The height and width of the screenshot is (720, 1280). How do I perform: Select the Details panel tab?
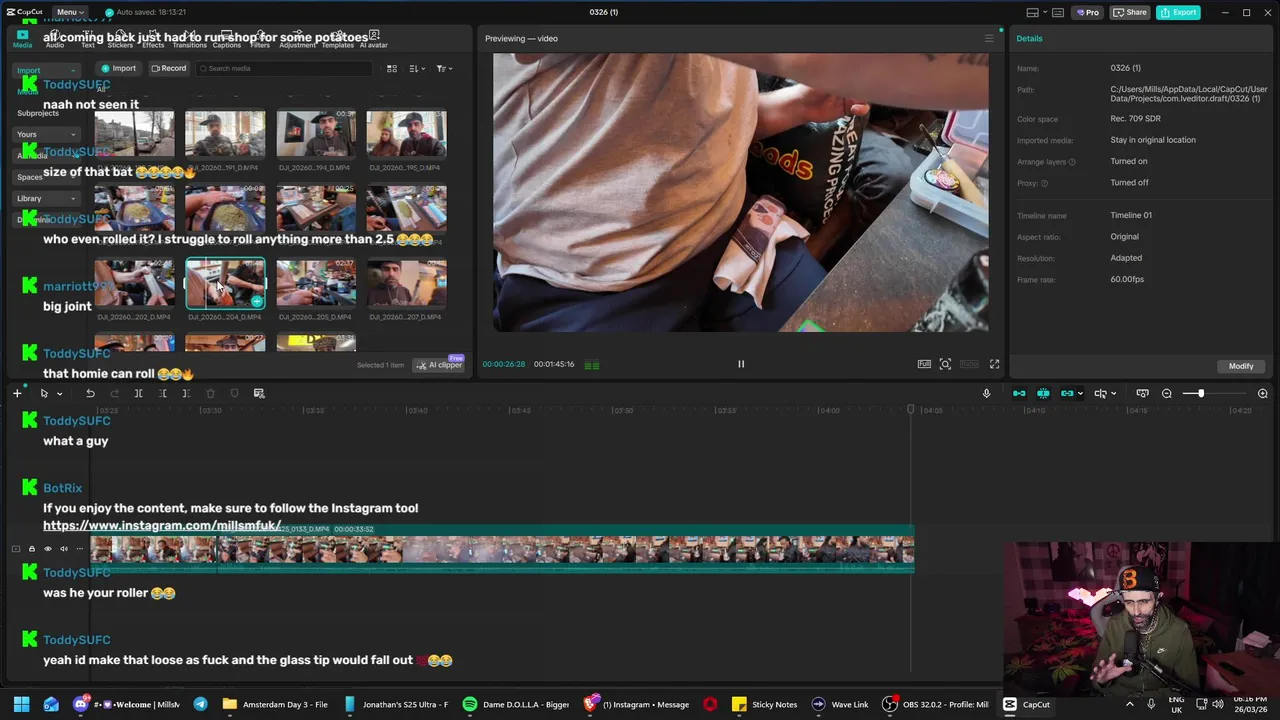(x=1029, y=38)
